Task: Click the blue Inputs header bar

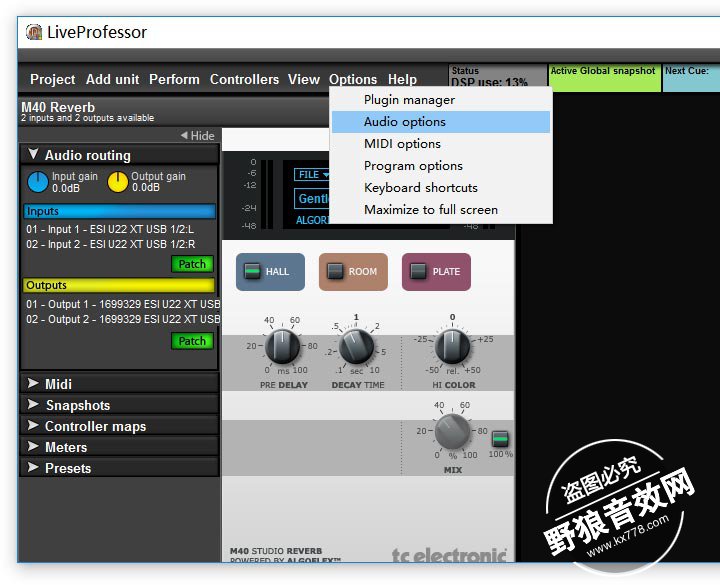Action: click(x=119, y=211)
